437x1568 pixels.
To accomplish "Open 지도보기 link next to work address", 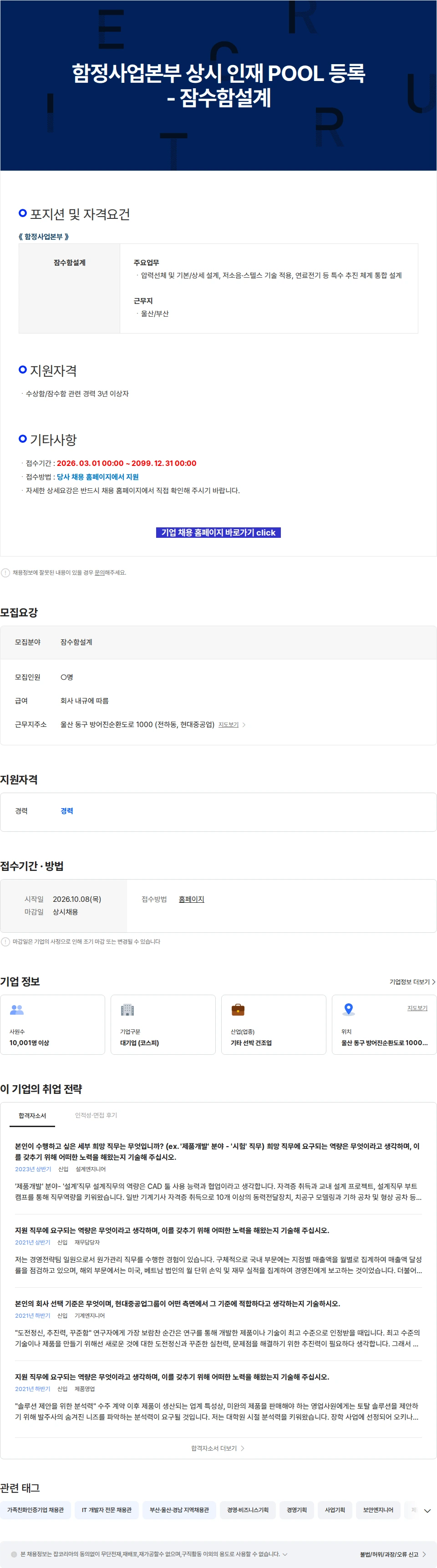I will coord(228,725).
